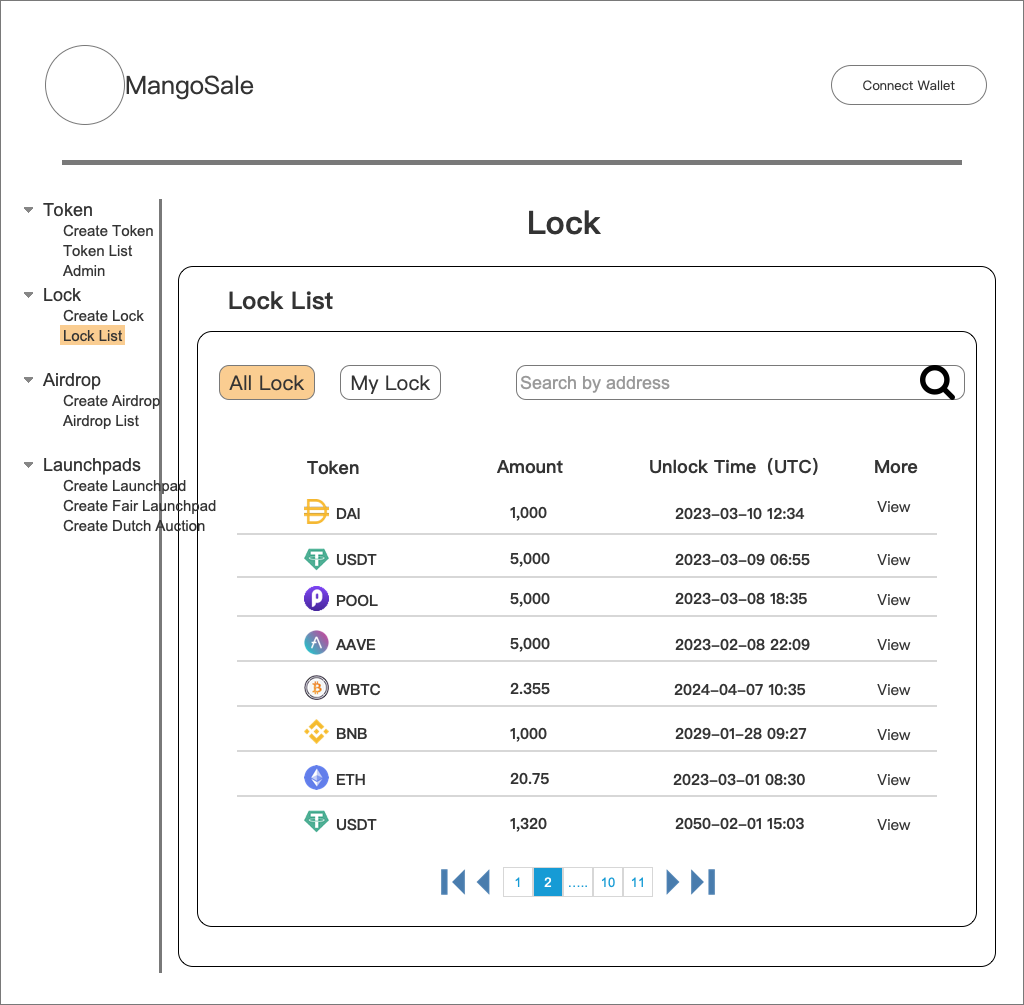
Task: Collapse the Lock section triangle
Action: (28, 295)
